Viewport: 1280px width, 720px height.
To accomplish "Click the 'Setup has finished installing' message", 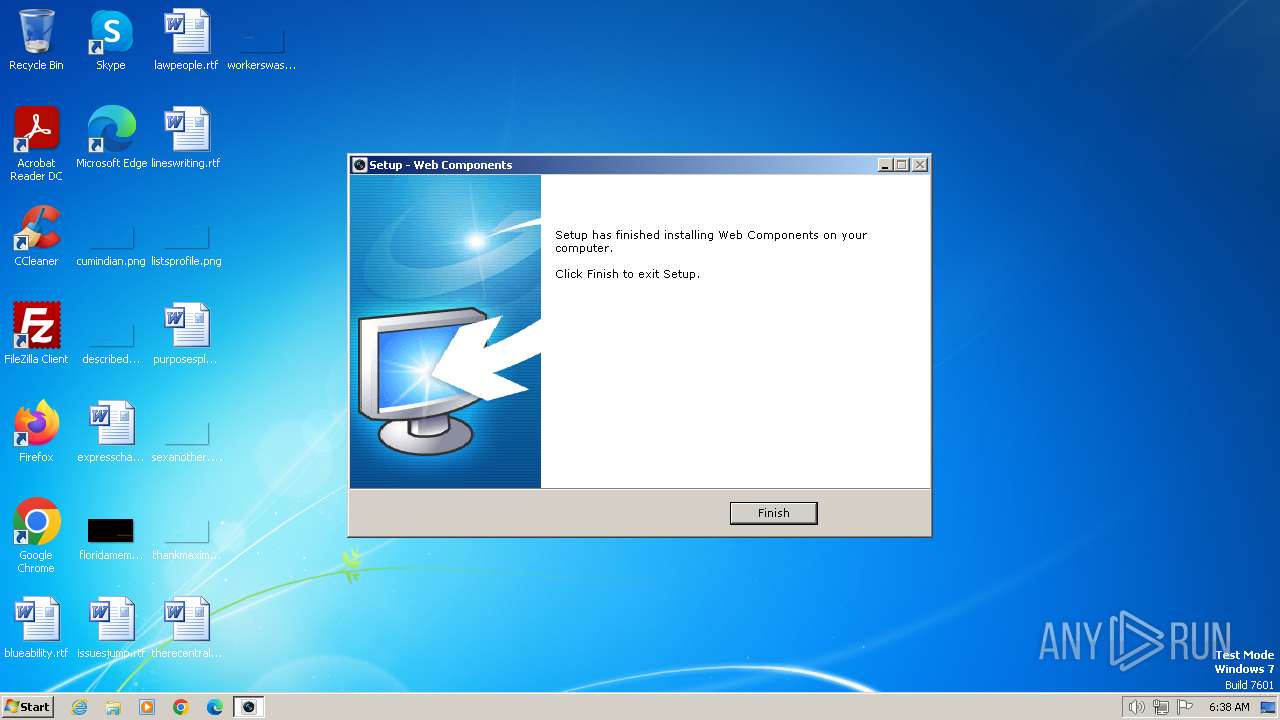I will click(711, 241).
